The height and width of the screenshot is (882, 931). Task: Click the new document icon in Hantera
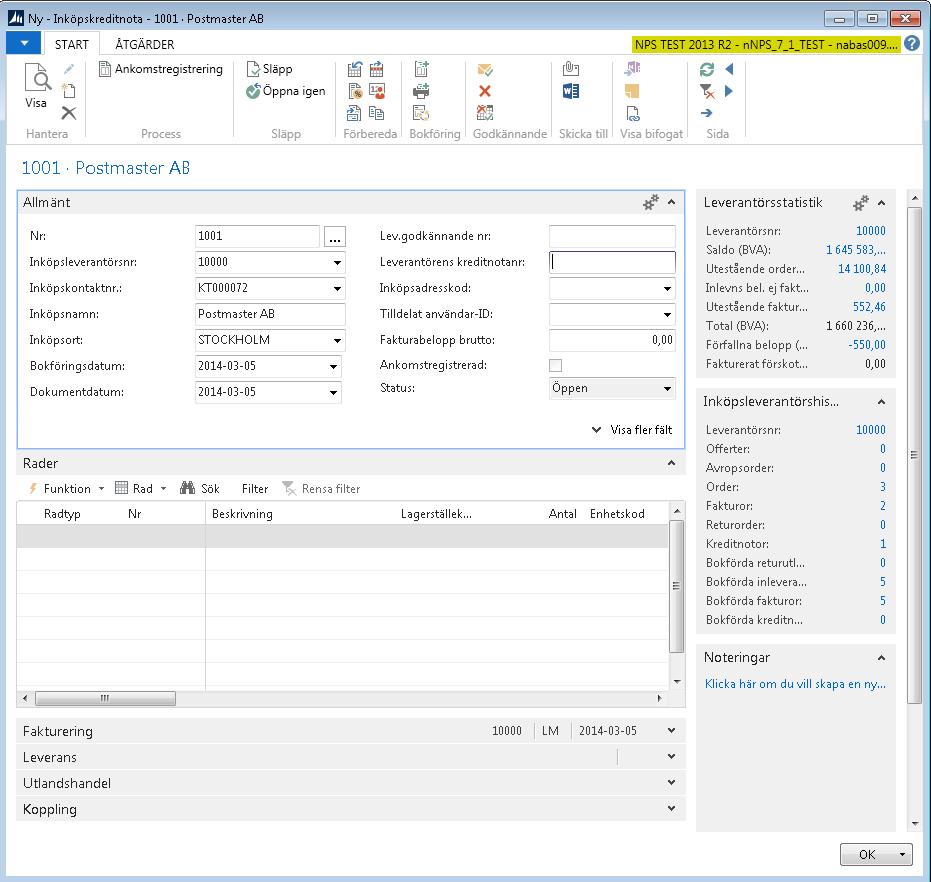tap(69, 91)
